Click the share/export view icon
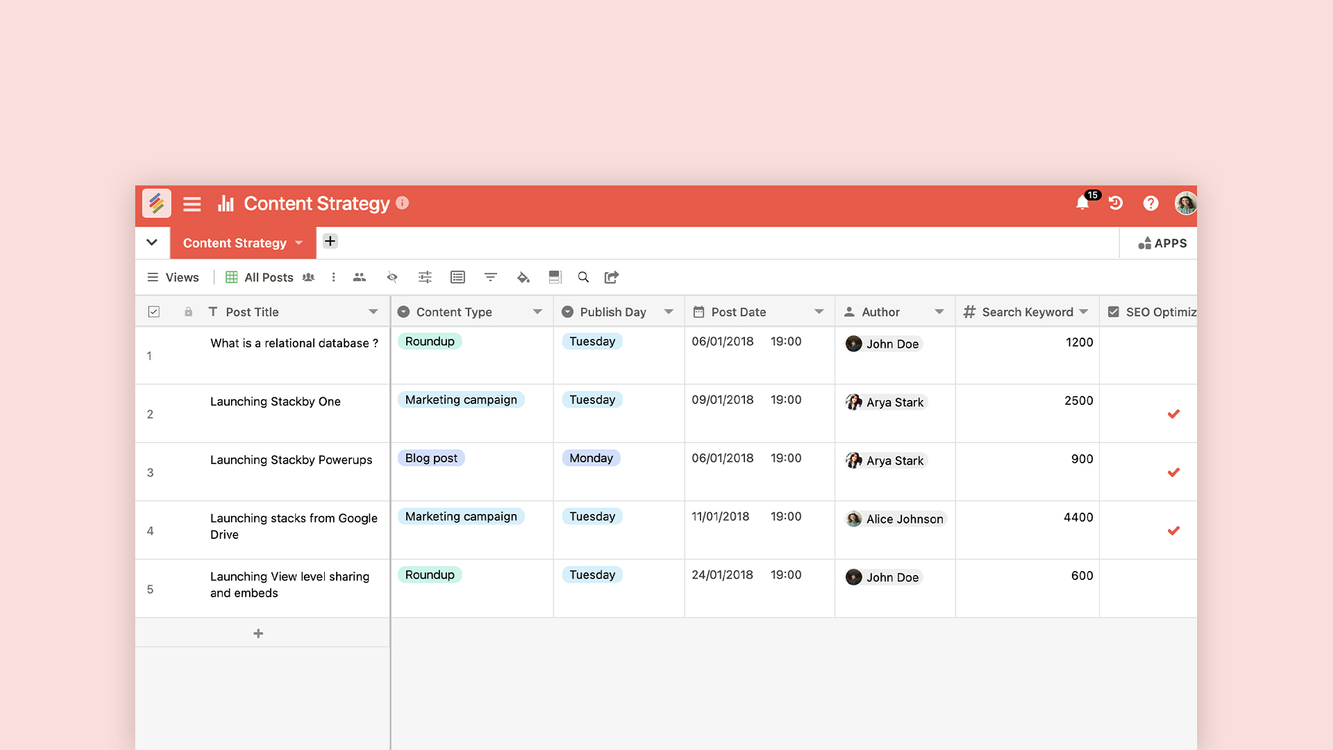Screen dimensions: 1333x750 click(x=612, y=277)
